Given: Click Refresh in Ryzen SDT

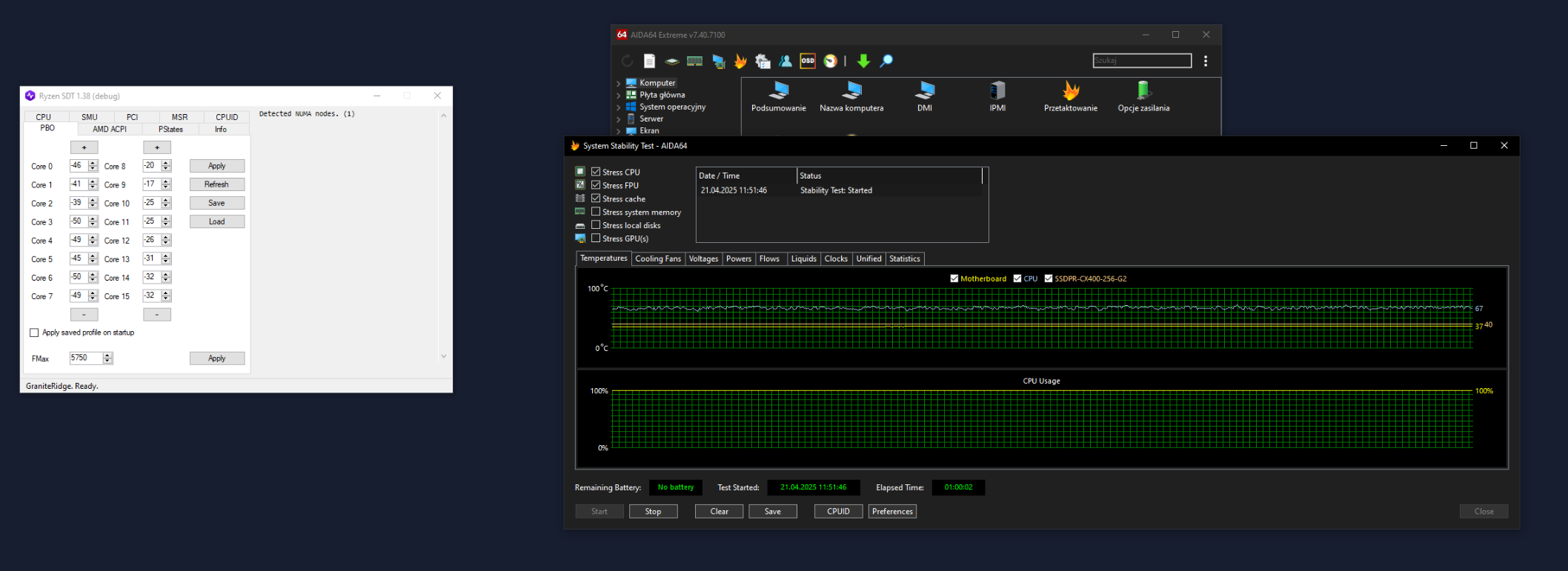Looking at the screenshot, I should (x=216, y=184).
